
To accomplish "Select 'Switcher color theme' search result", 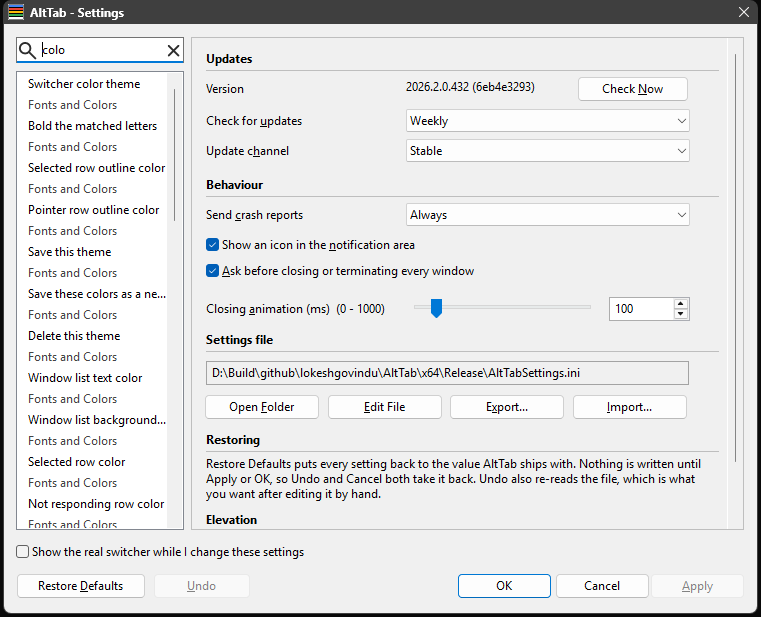I will click(84, 83).
